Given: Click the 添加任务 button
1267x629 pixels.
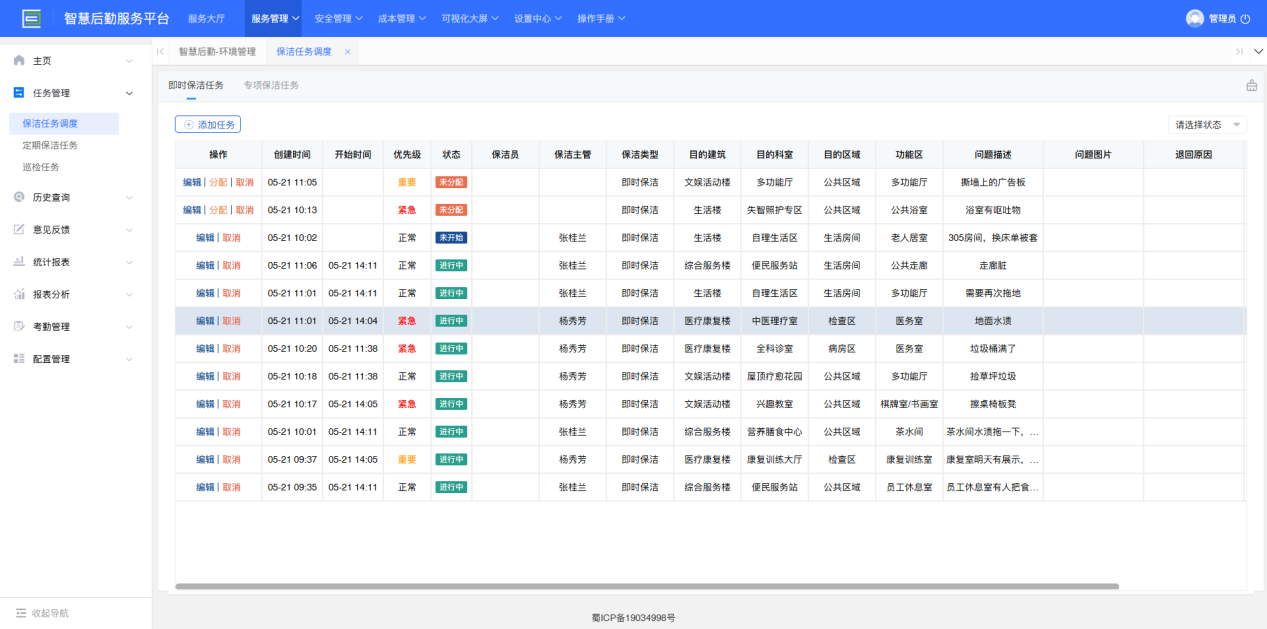Looking at the screenshot, I should (208, 125).
